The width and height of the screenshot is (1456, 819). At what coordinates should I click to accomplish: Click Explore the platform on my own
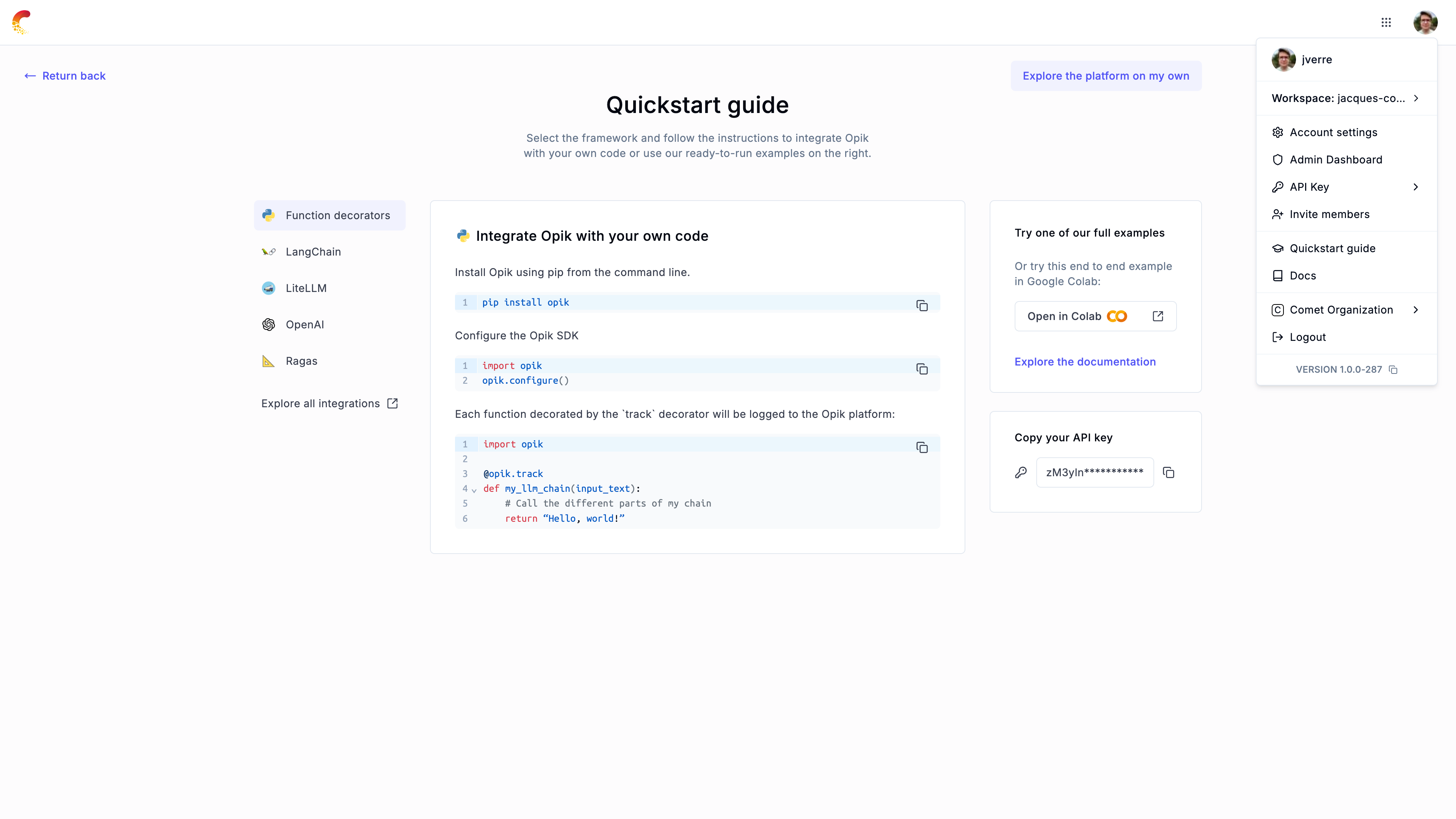1106,76
